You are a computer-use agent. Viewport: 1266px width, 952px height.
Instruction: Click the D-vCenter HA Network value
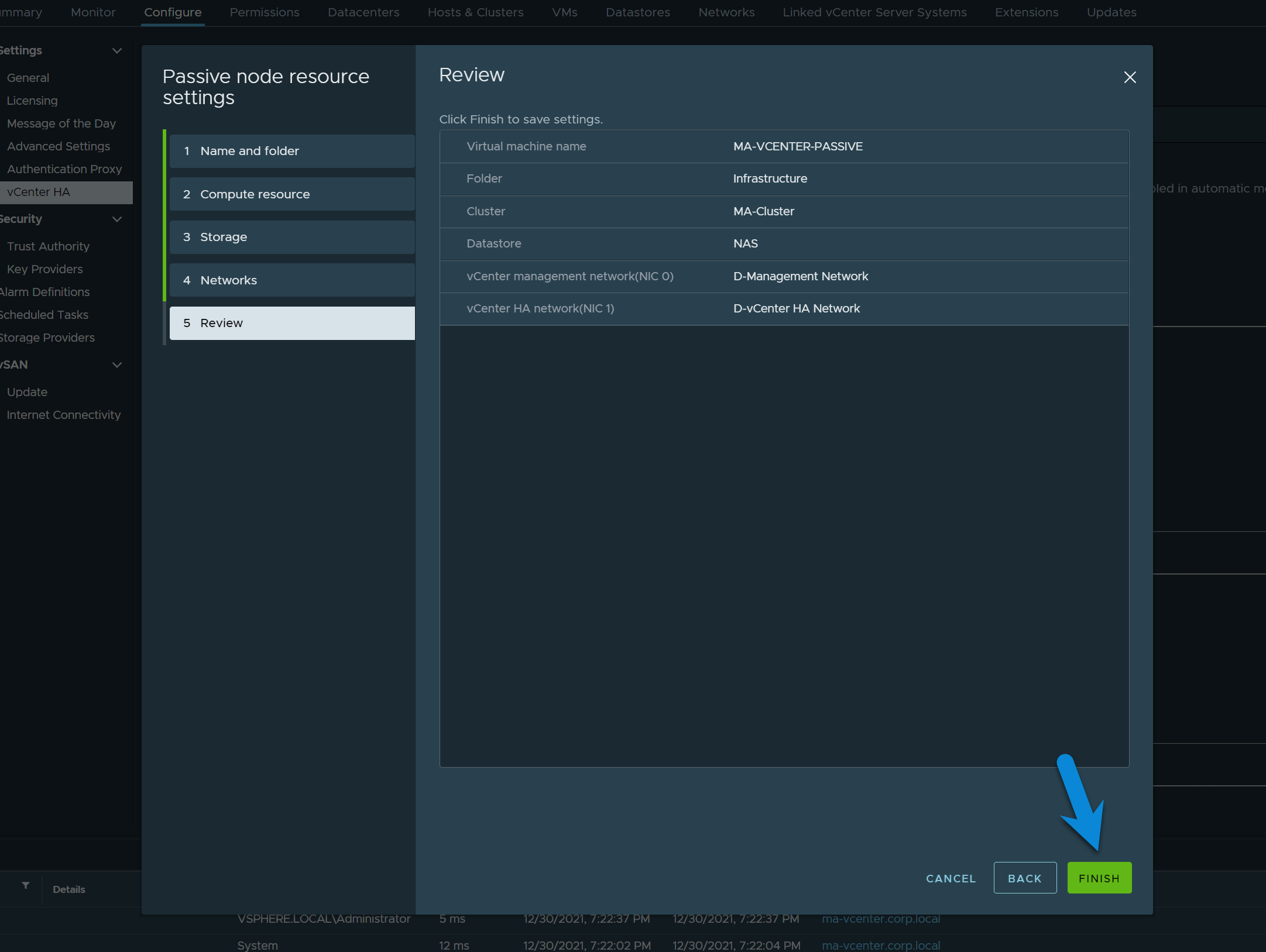(x=796, y=308)
